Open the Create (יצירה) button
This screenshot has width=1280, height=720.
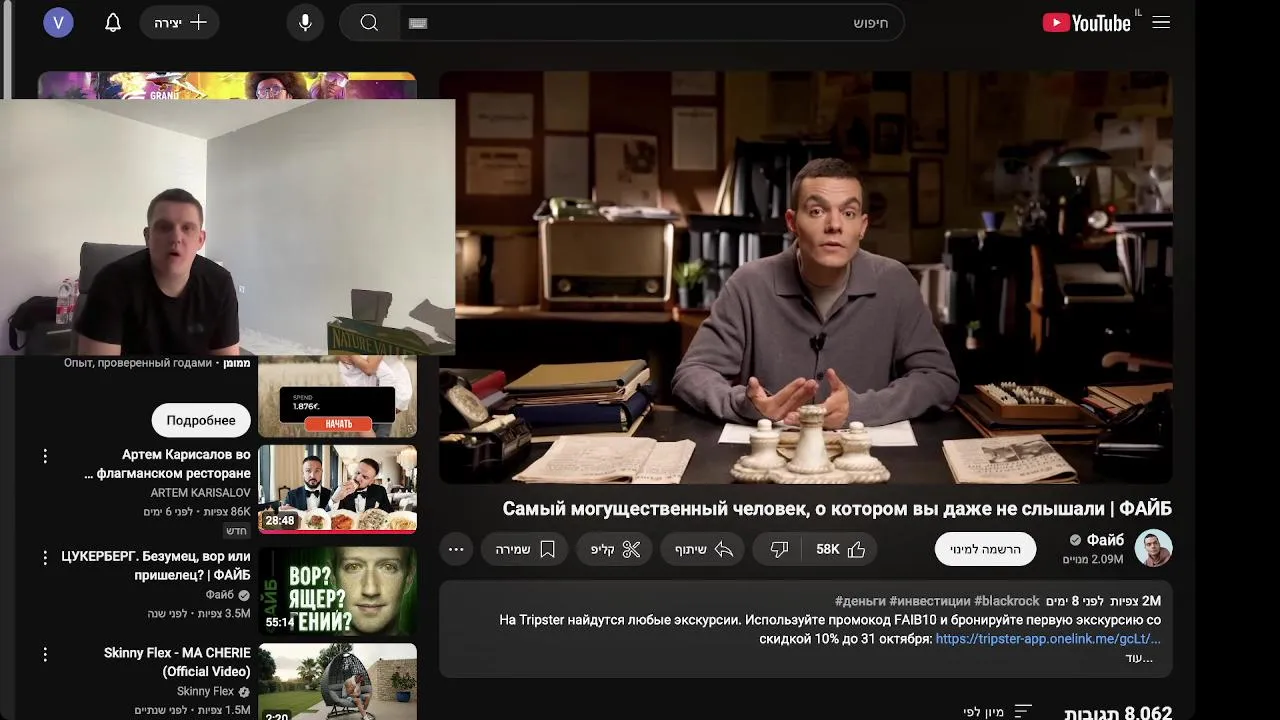(x=180, y=22)
